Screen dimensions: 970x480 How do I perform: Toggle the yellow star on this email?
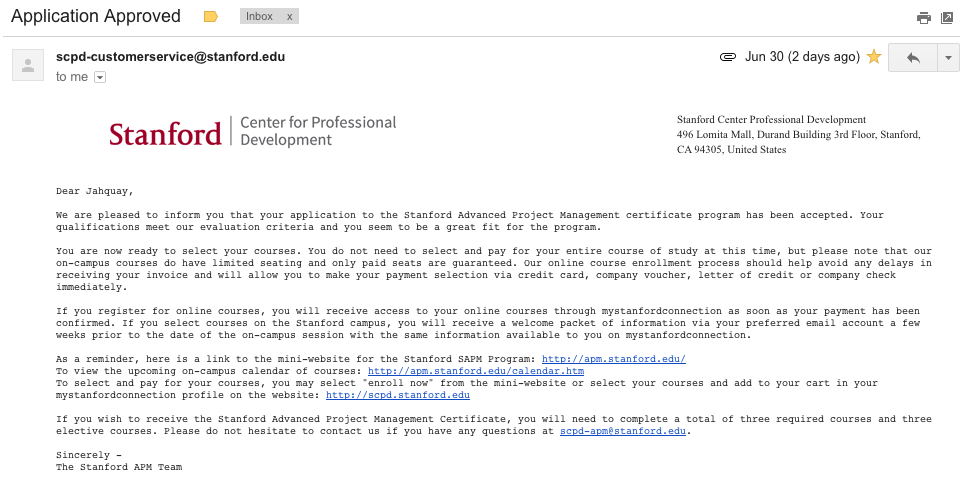[x=873, y=57]
